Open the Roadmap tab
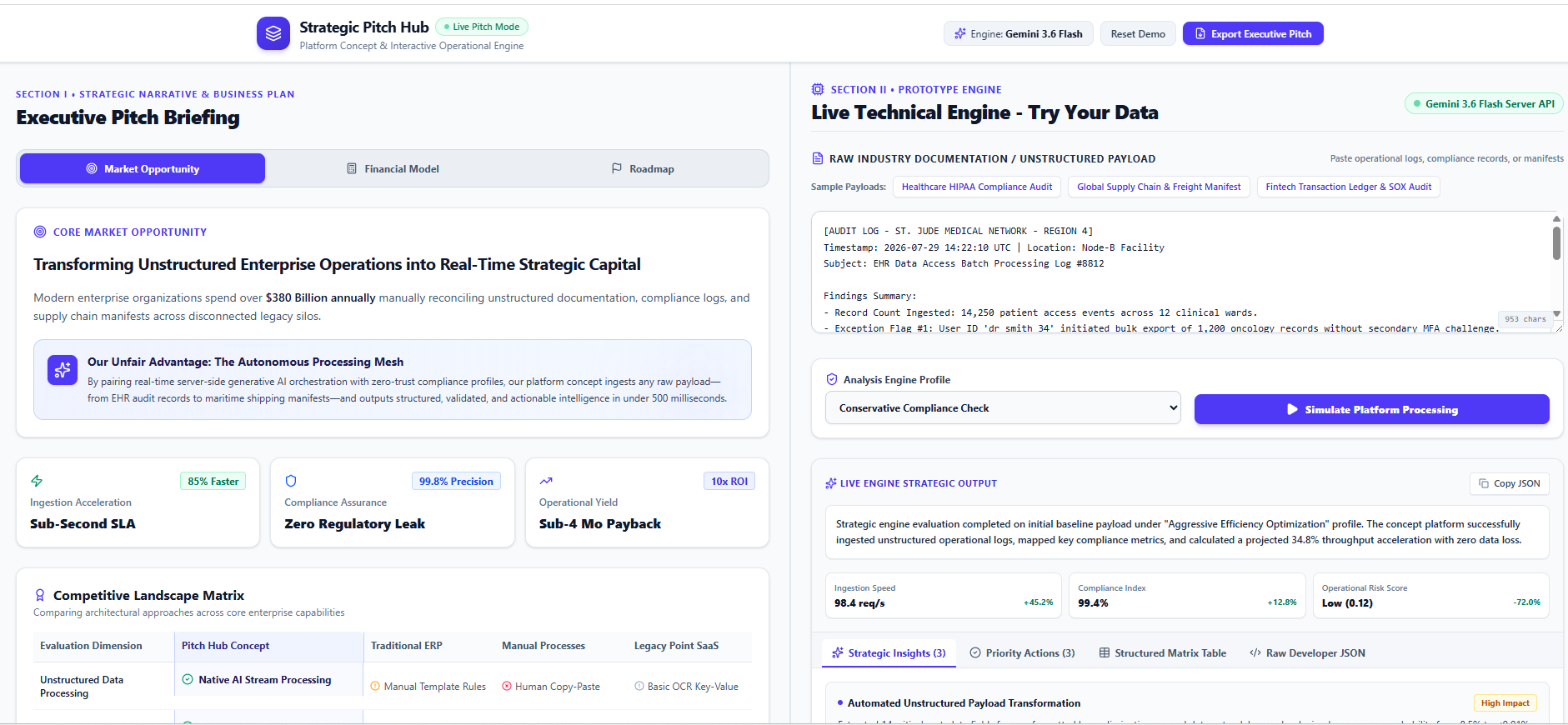1568x725 pixels. [x=643, y=168]
